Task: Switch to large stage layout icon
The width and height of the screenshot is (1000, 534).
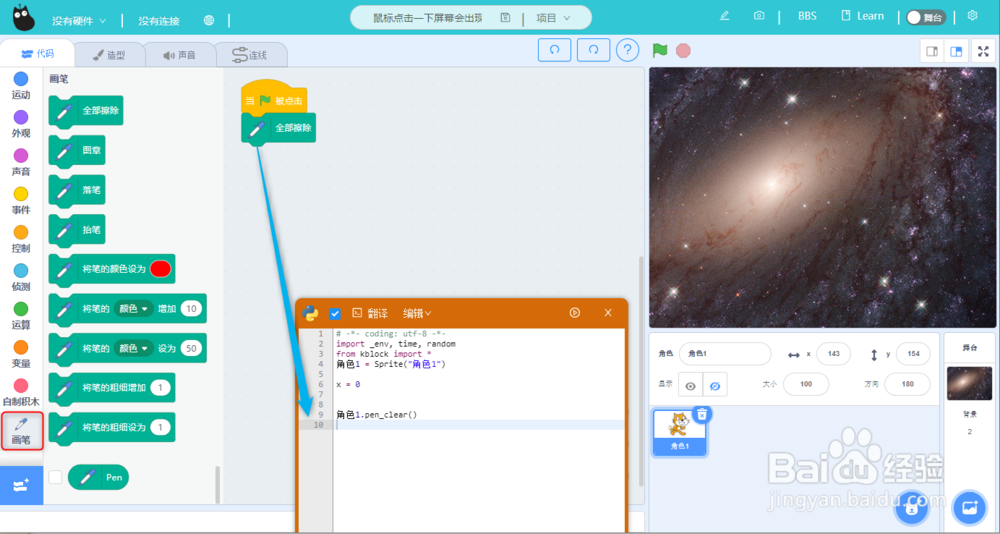Action: [956, 52]
